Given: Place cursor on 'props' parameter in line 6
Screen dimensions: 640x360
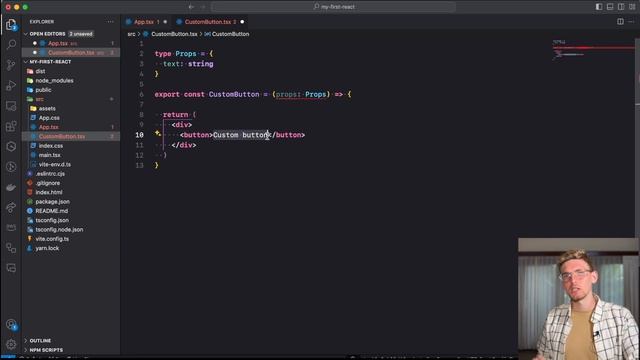Looking at the screenshot, I should 286,94.
